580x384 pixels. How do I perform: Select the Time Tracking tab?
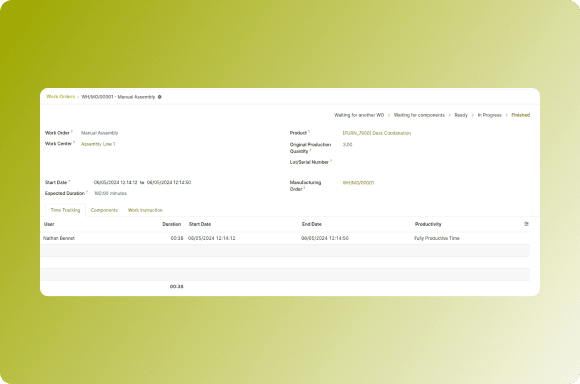[65, 210]
